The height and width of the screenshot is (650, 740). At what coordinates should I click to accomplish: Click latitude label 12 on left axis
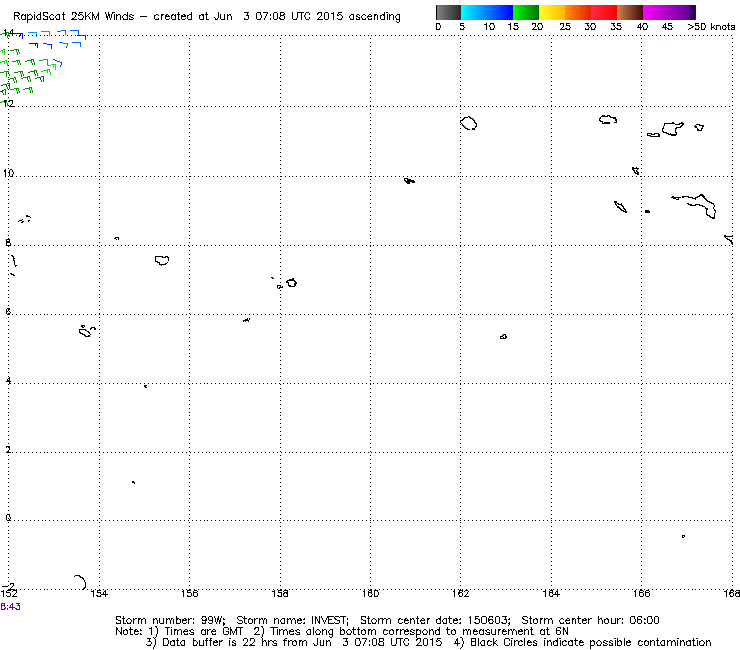point(8,103)
